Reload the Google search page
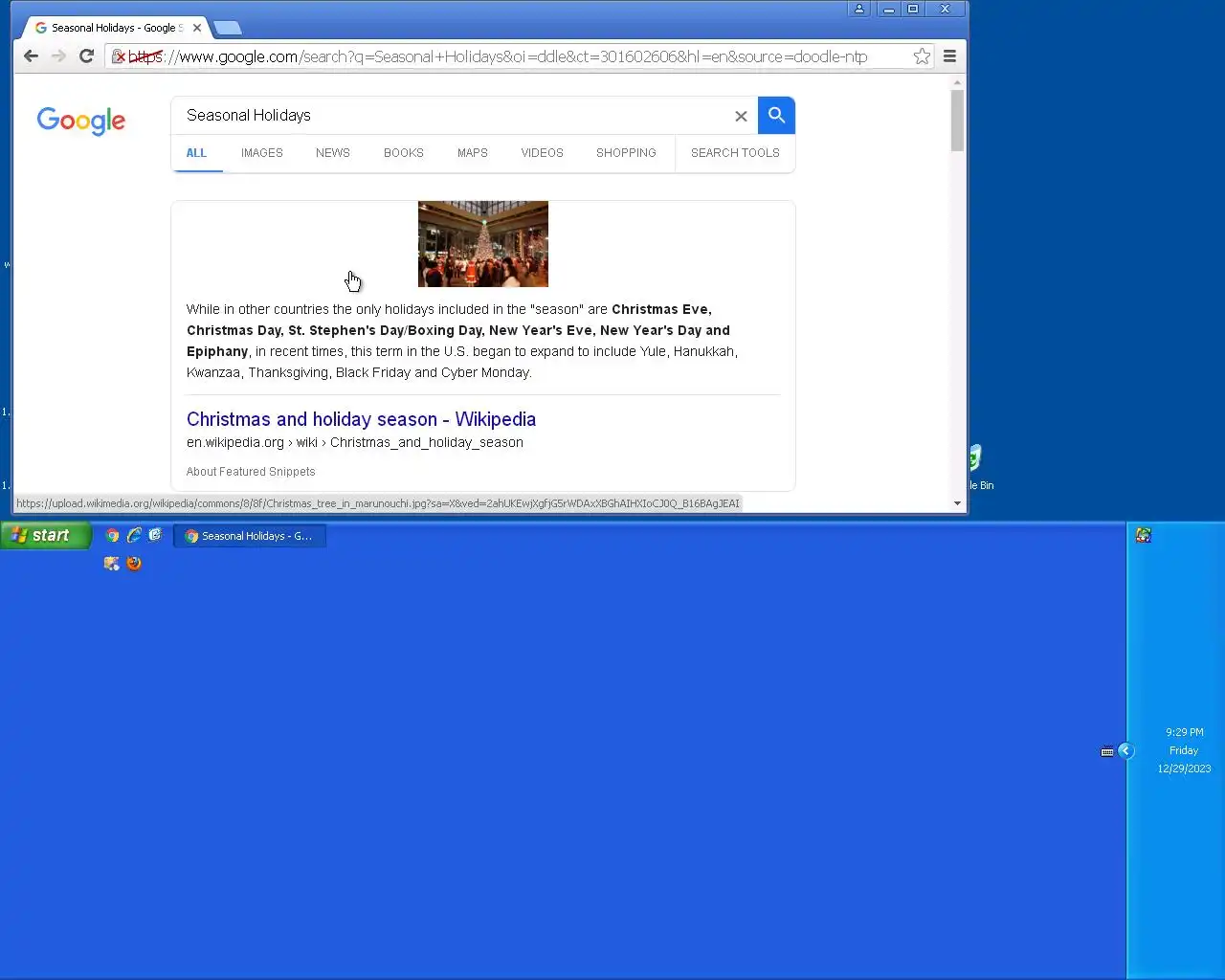 [86, 56]
